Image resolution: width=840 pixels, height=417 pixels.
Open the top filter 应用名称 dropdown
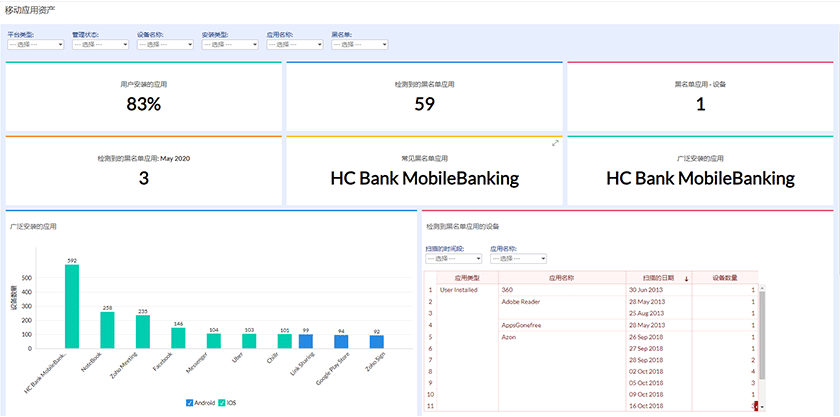[295, 44]
